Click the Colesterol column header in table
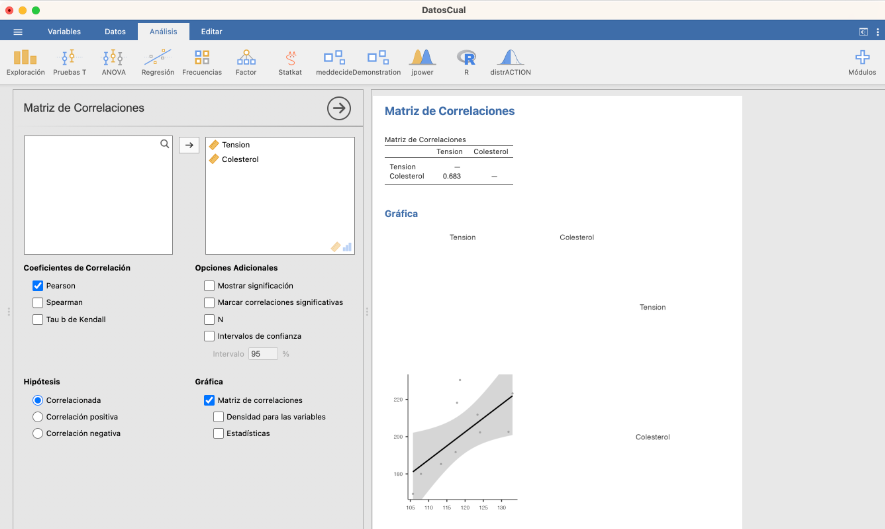Image resolution: width=885 pixels, height=529 pixels. 490,151
